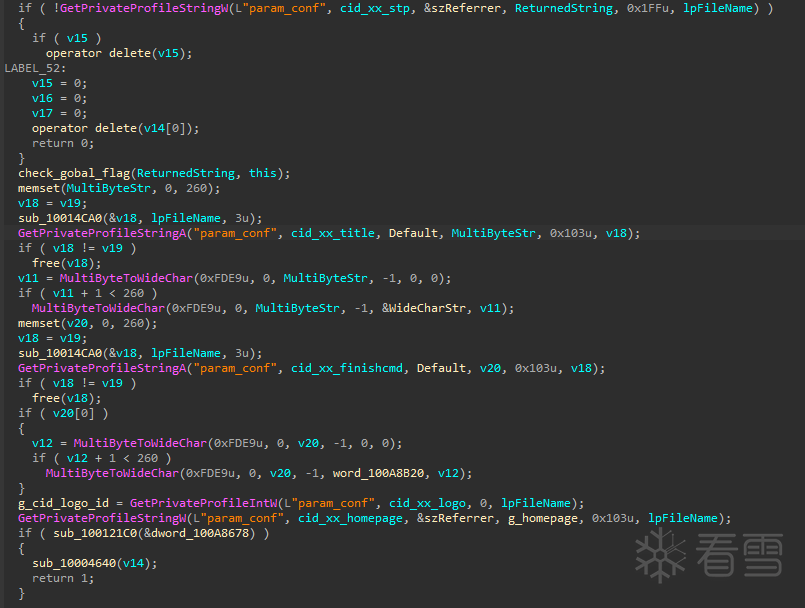Click the 'v15 = 0;' assignment

(x=60, y=83)
